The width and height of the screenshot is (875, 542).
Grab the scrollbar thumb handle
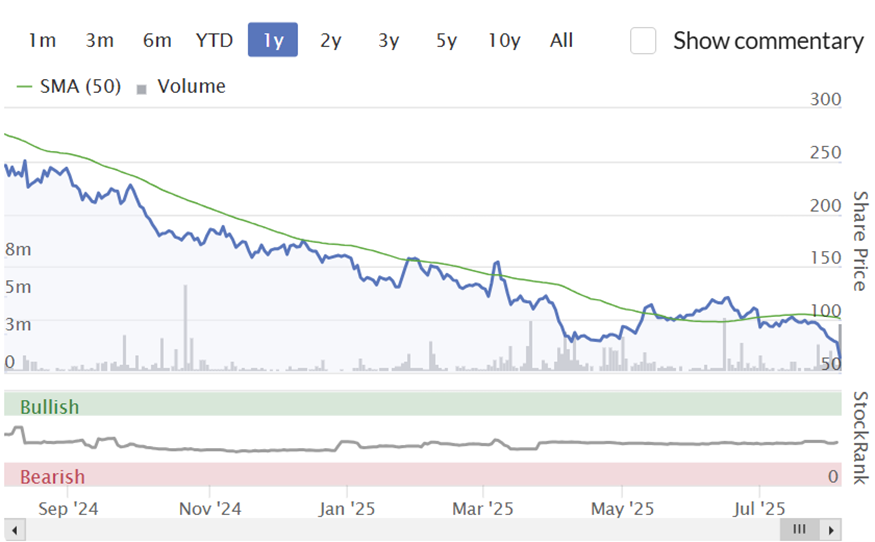[800, 530]
